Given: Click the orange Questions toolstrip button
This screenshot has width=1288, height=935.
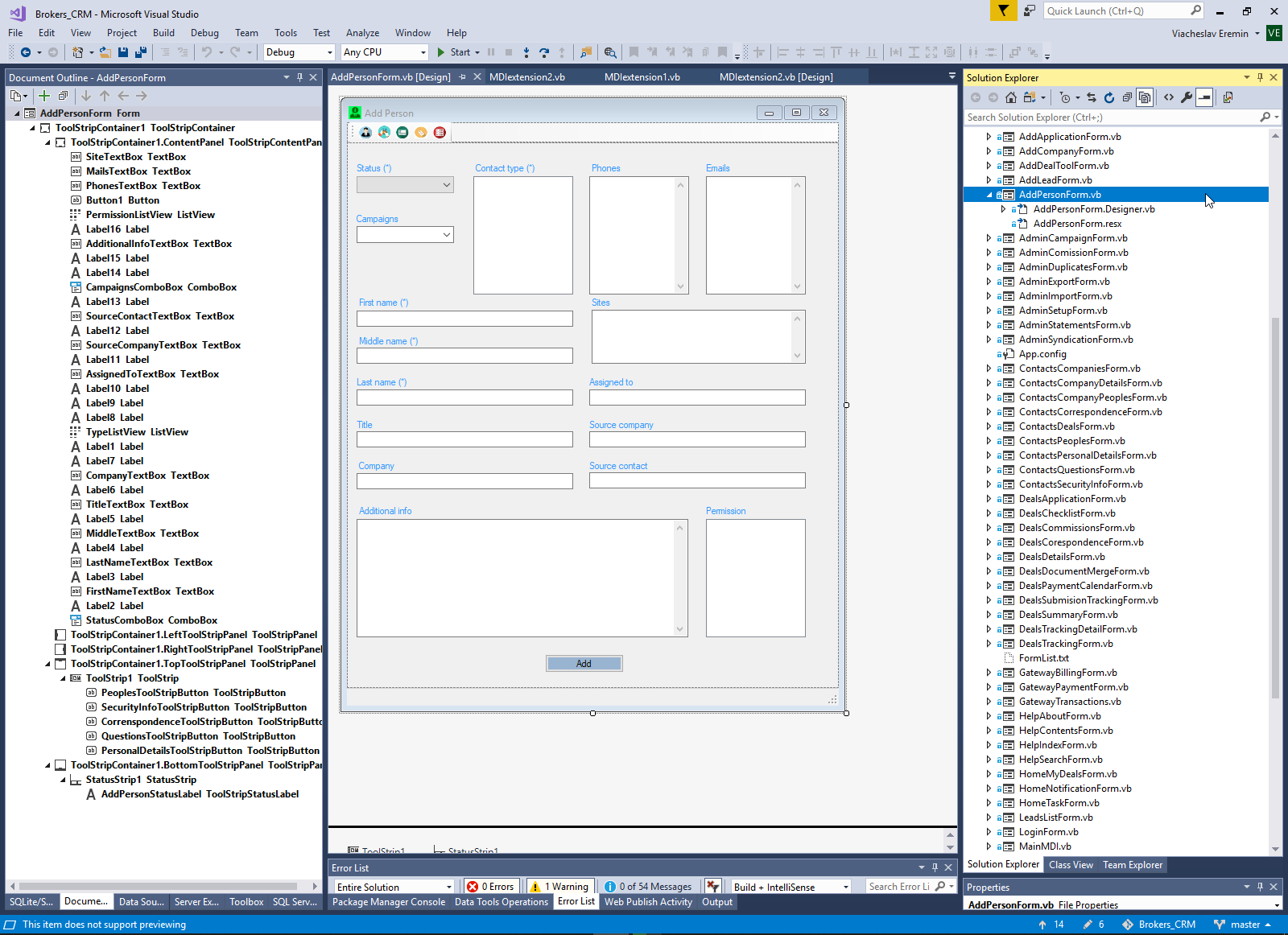Looking at the screenshot, I should (x=421, y=132).
